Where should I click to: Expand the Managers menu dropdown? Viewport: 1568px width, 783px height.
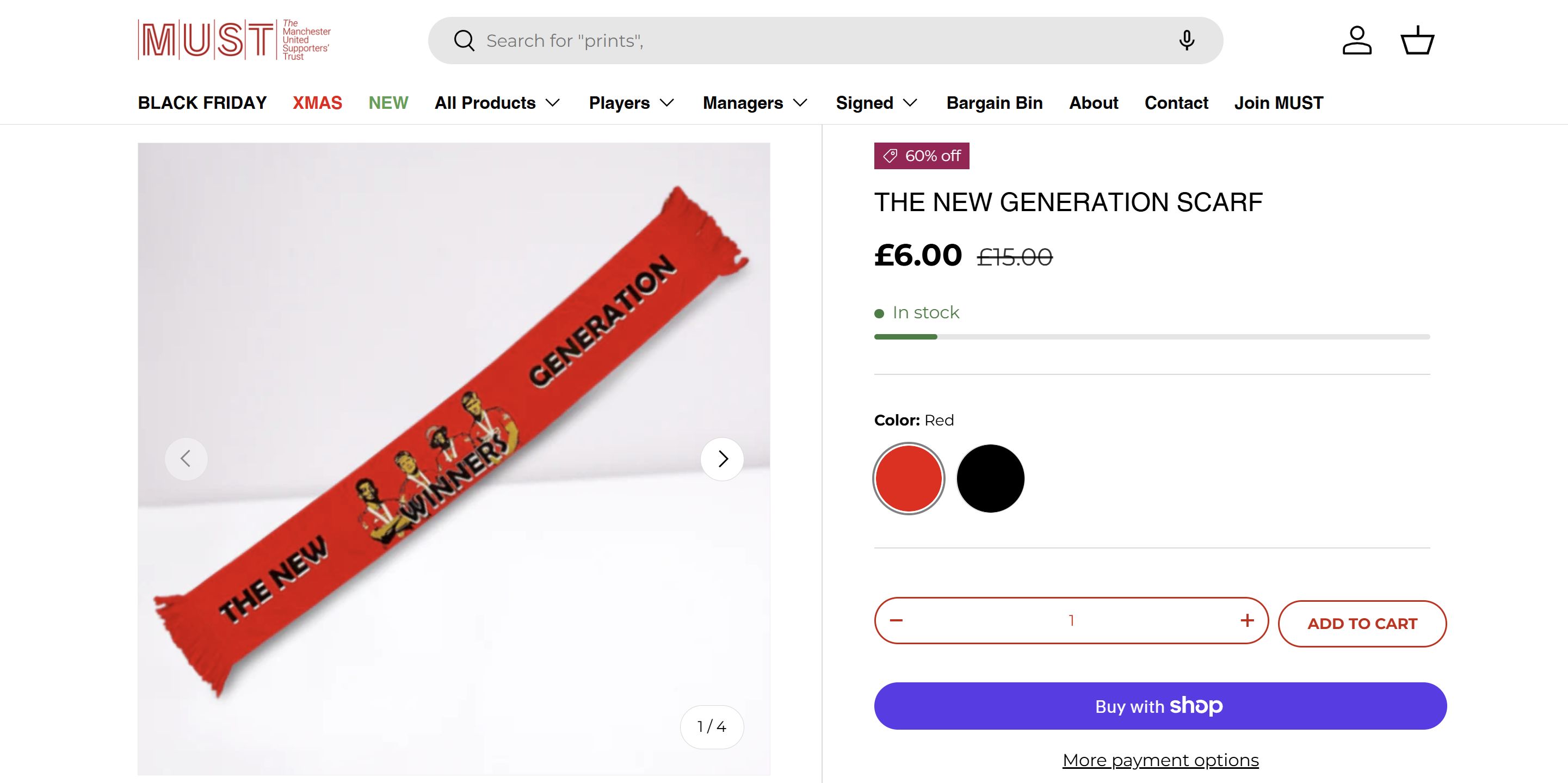755,103
